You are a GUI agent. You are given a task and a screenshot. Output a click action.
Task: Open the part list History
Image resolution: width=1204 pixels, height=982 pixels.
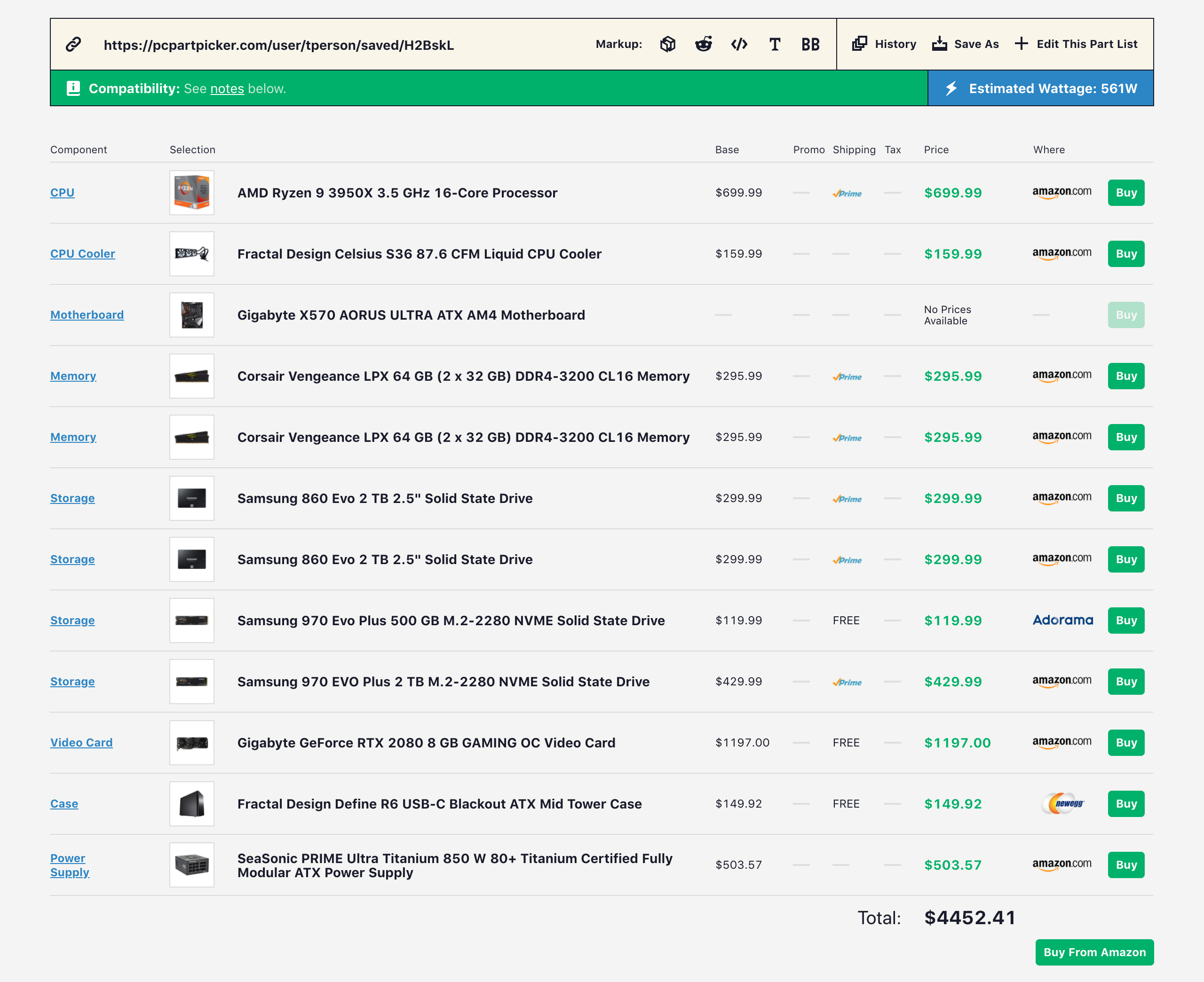tap(884, 44)
